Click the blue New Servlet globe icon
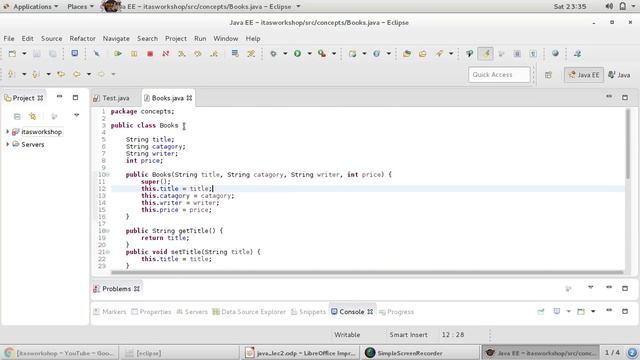The width and height of the screenshot is (640, 360). [376, 53]
